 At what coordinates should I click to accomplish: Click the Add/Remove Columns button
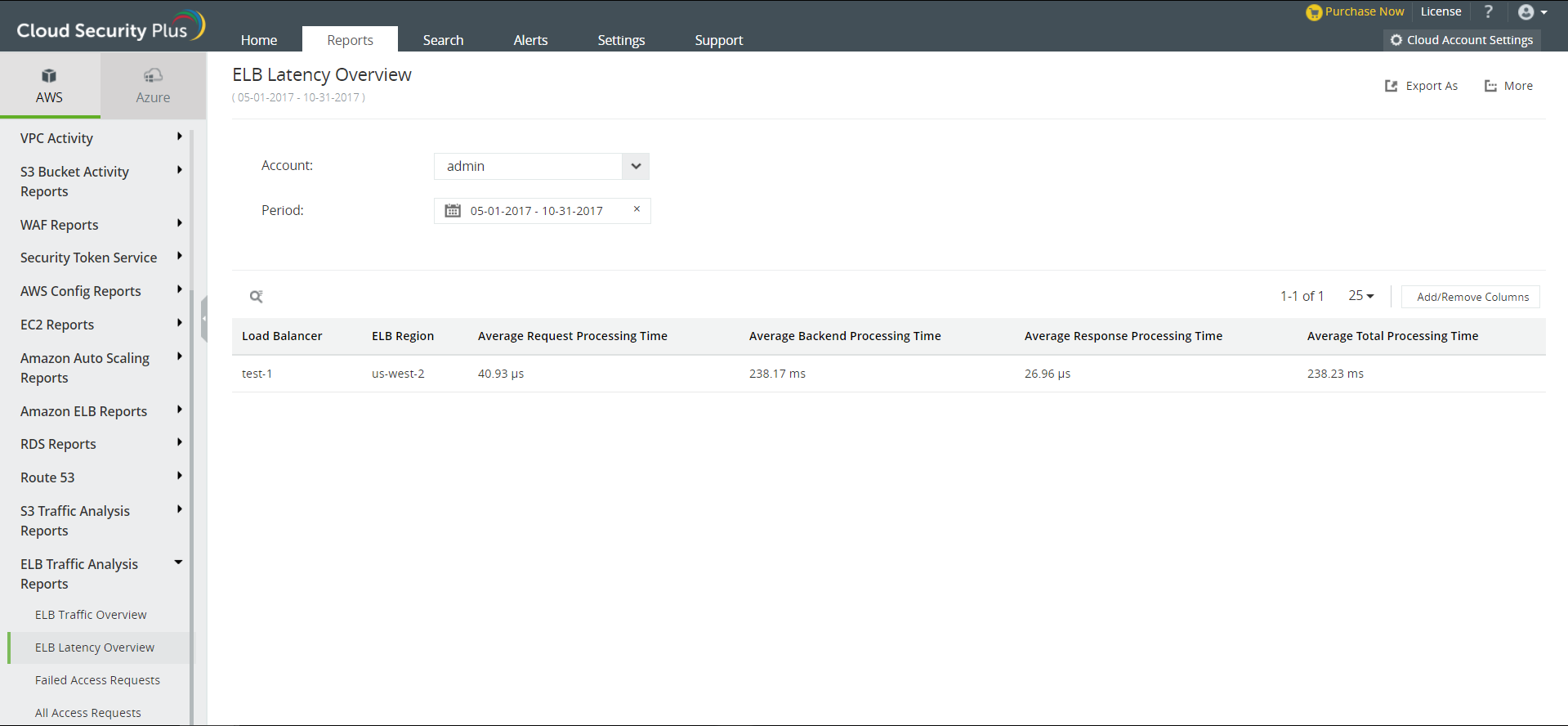(x=1472, y=297)
